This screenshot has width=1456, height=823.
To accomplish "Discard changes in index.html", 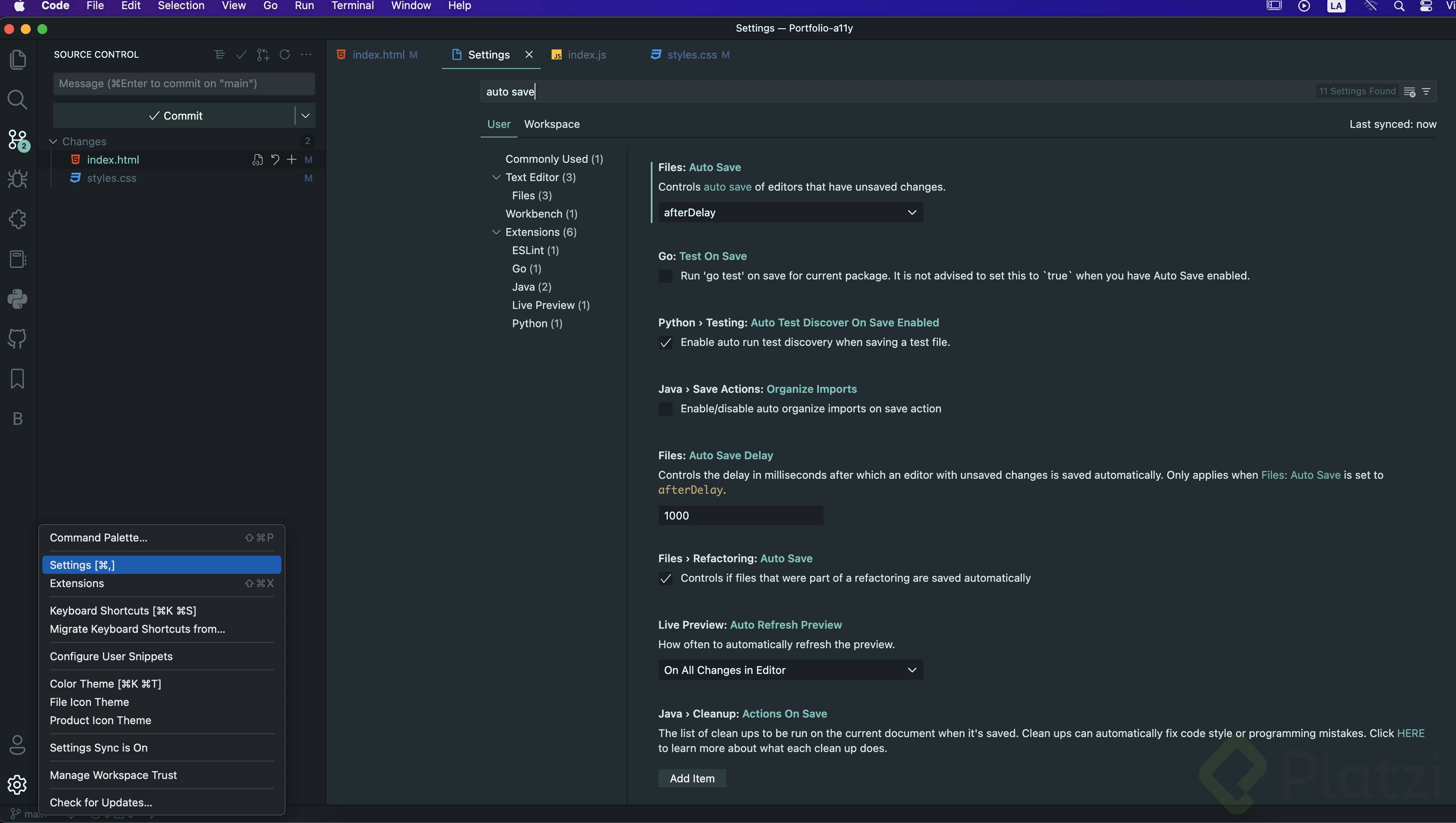I will pos(275,159).
